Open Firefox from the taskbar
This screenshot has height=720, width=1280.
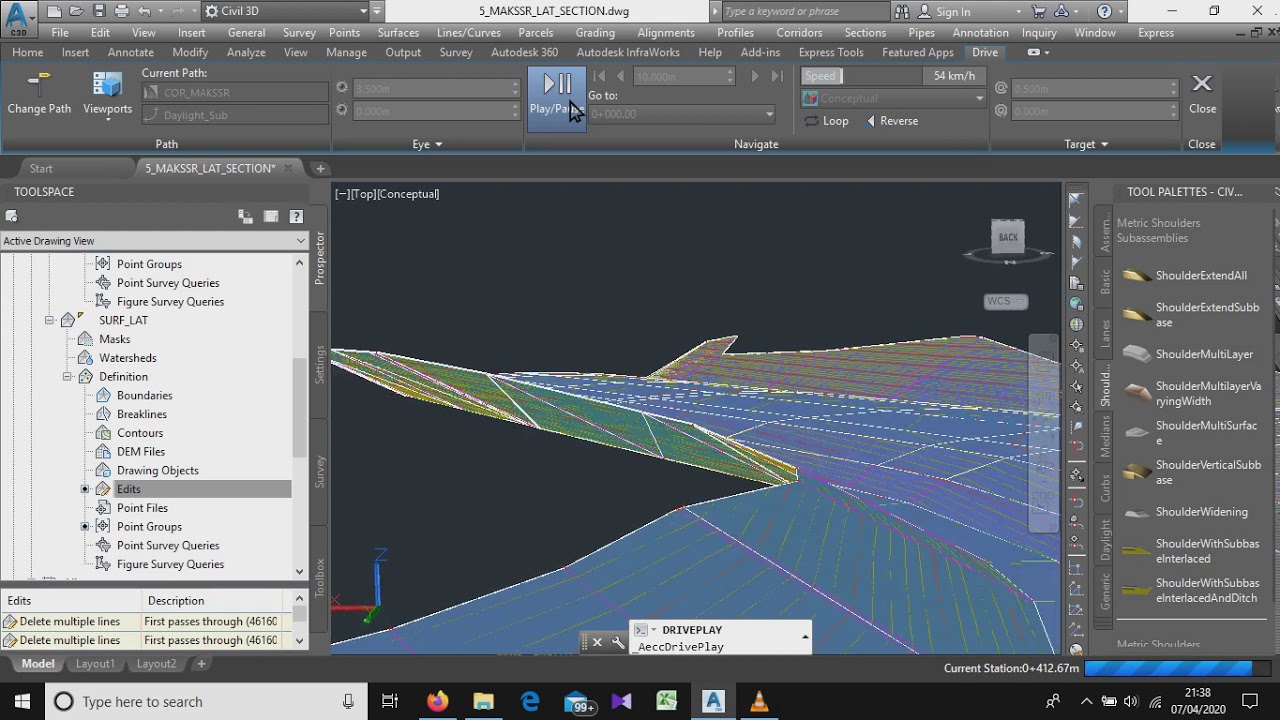(437, 701)
